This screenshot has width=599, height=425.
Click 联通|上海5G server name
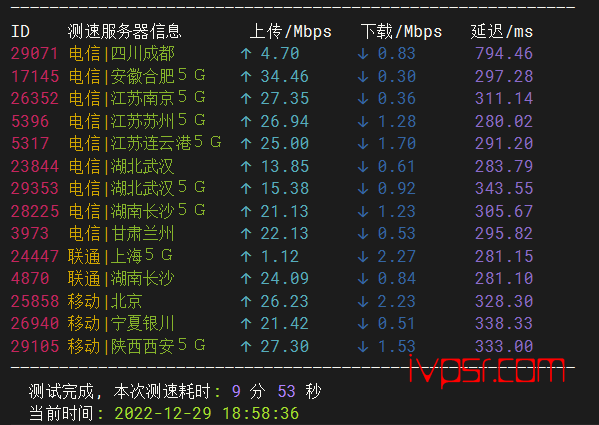[120, 256]
